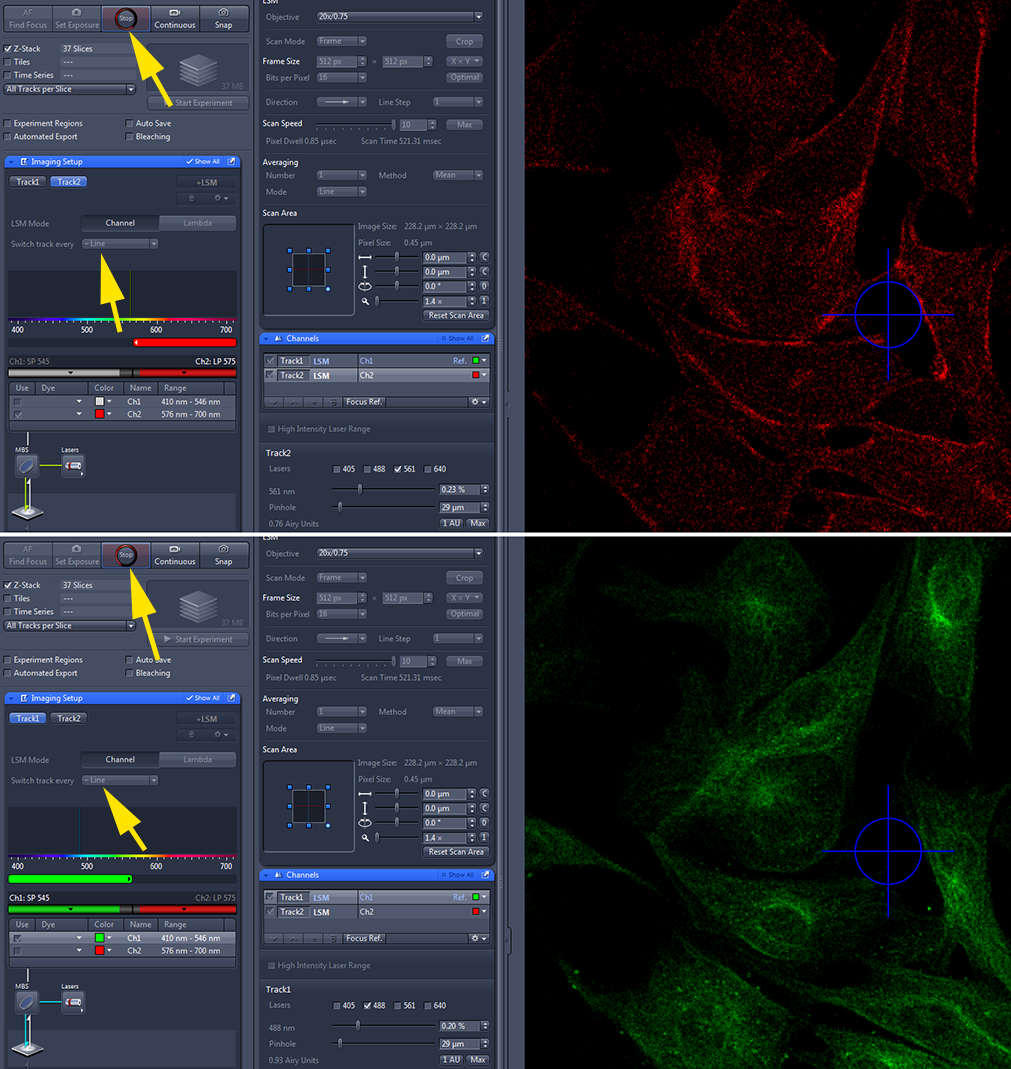Switch to Track1 tab in the red-image Imaging Setup

point(28,182)
